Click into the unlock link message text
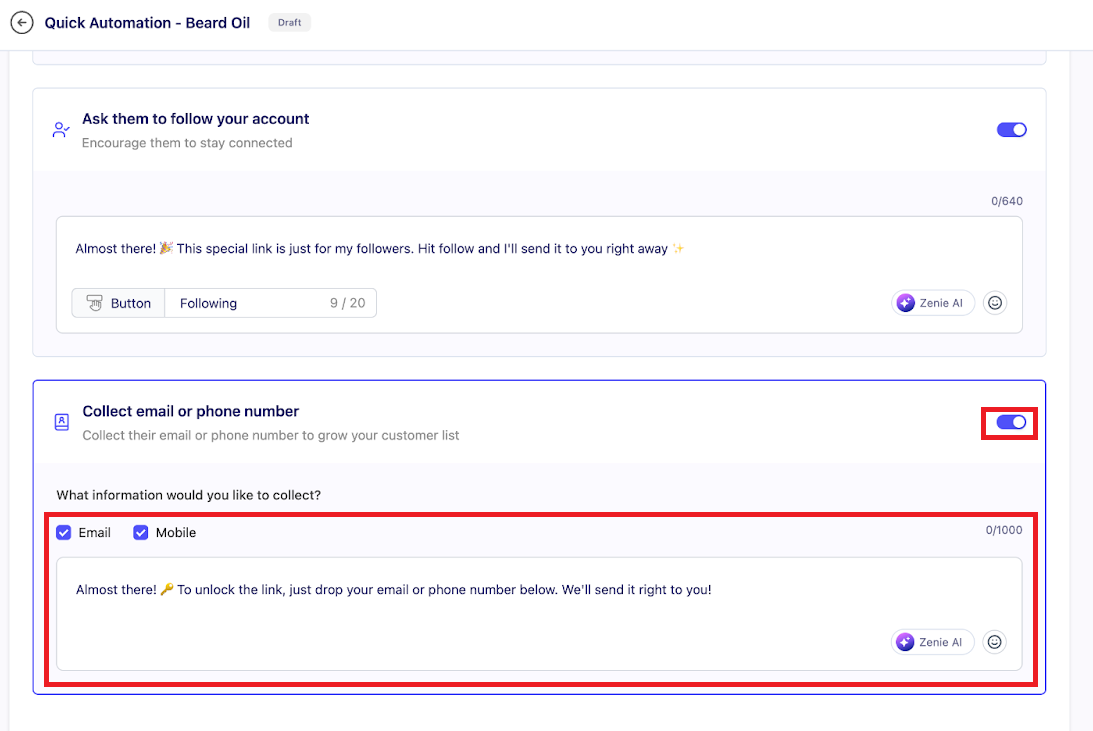The height and width of the screenshot is (731, 1093). (x=393, y=590)
